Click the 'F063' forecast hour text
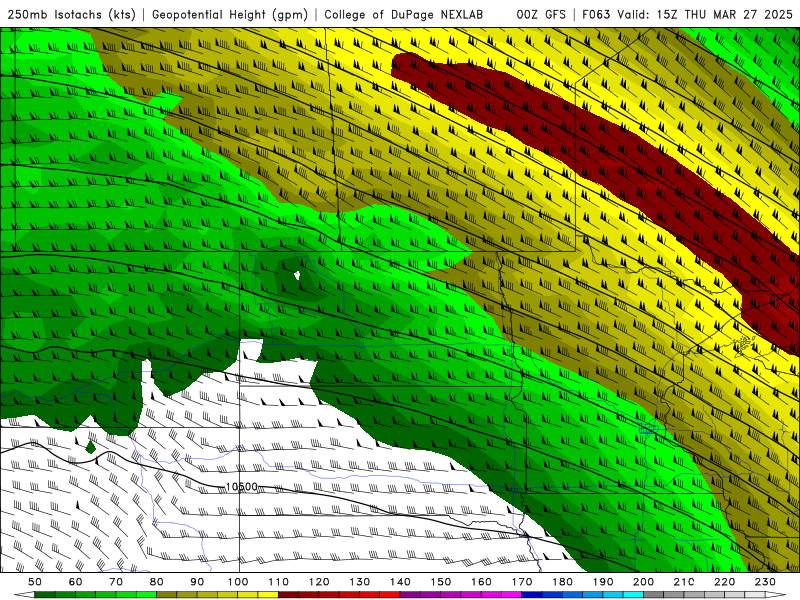 point(596,15)
